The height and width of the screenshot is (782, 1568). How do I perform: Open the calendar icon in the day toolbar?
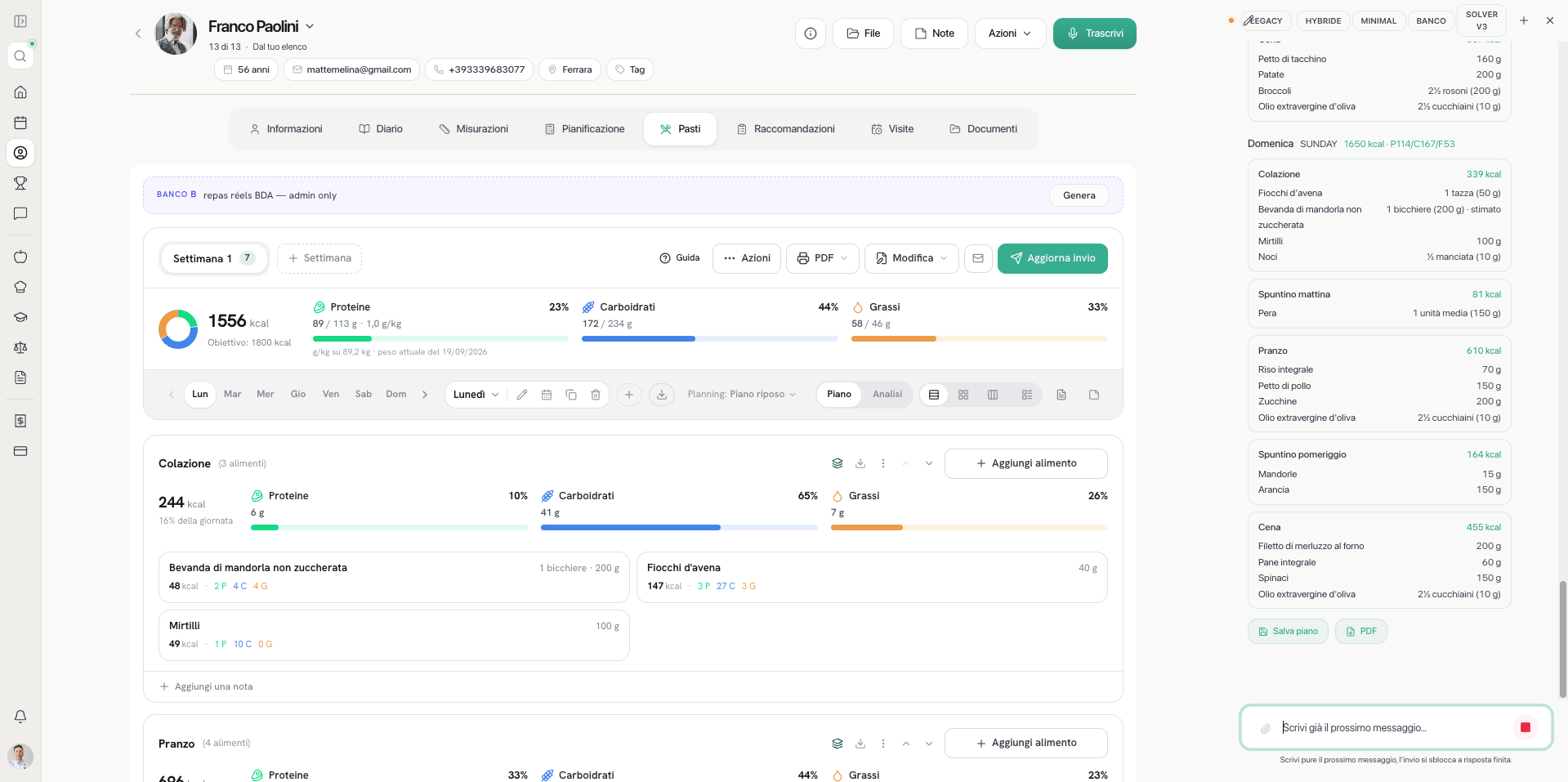[547, 395]
